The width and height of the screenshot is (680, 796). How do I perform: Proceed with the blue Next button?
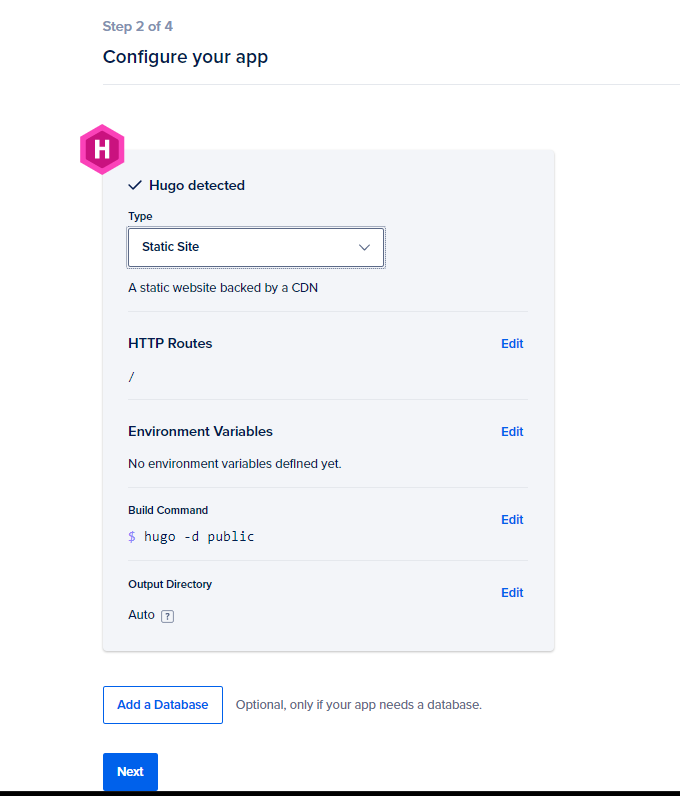tap(130, 772)
